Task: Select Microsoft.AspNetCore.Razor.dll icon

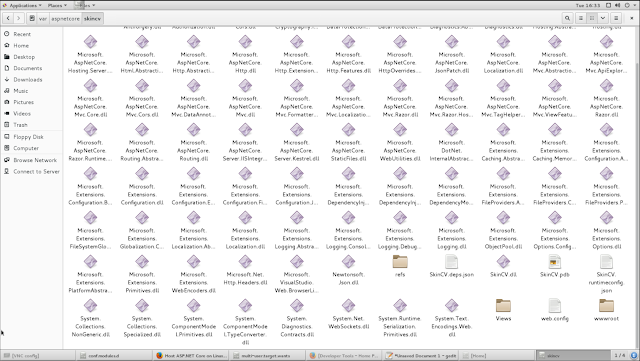Action: [x=607, y=86]
